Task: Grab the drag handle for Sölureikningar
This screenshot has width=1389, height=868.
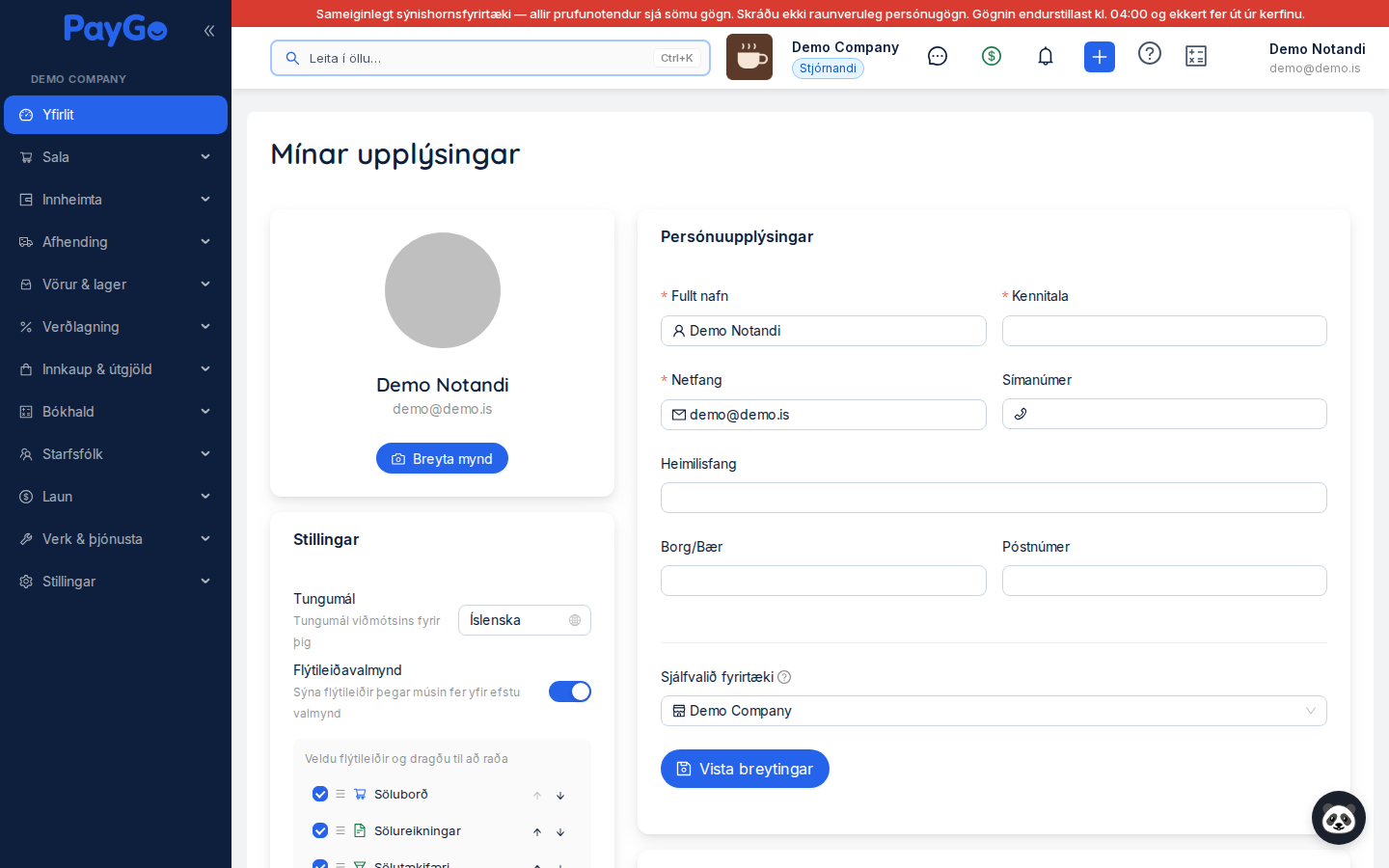Action: [x=340, y=830]
